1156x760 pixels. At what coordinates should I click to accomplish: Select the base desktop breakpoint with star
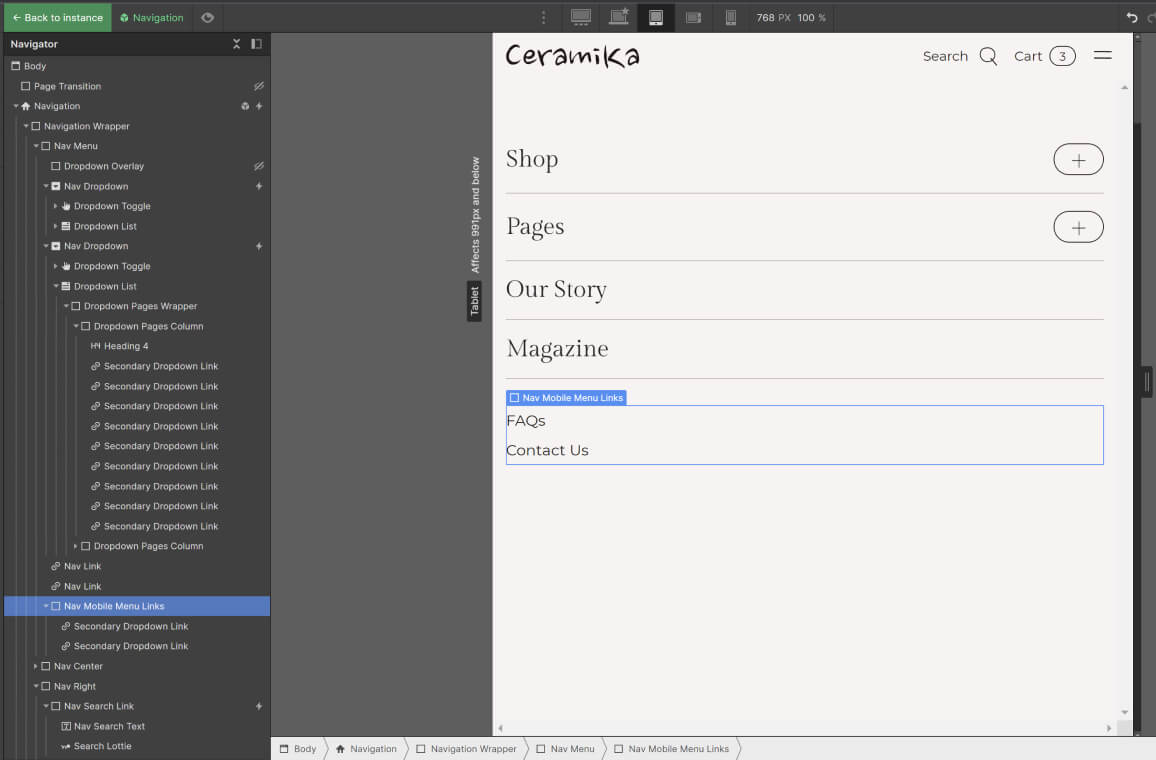[x=618, y=18]
